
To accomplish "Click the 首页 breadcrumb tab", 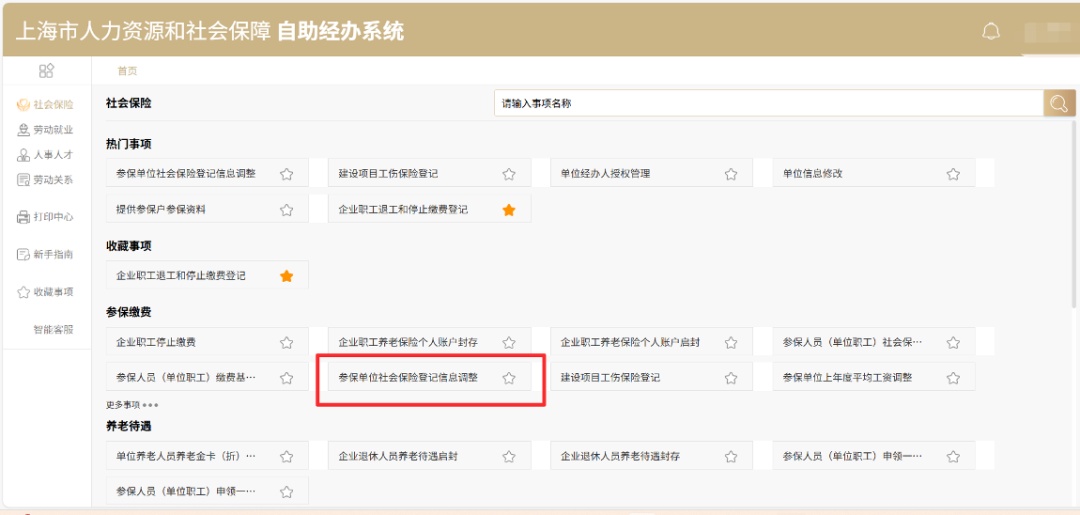I will coord(127,71).
